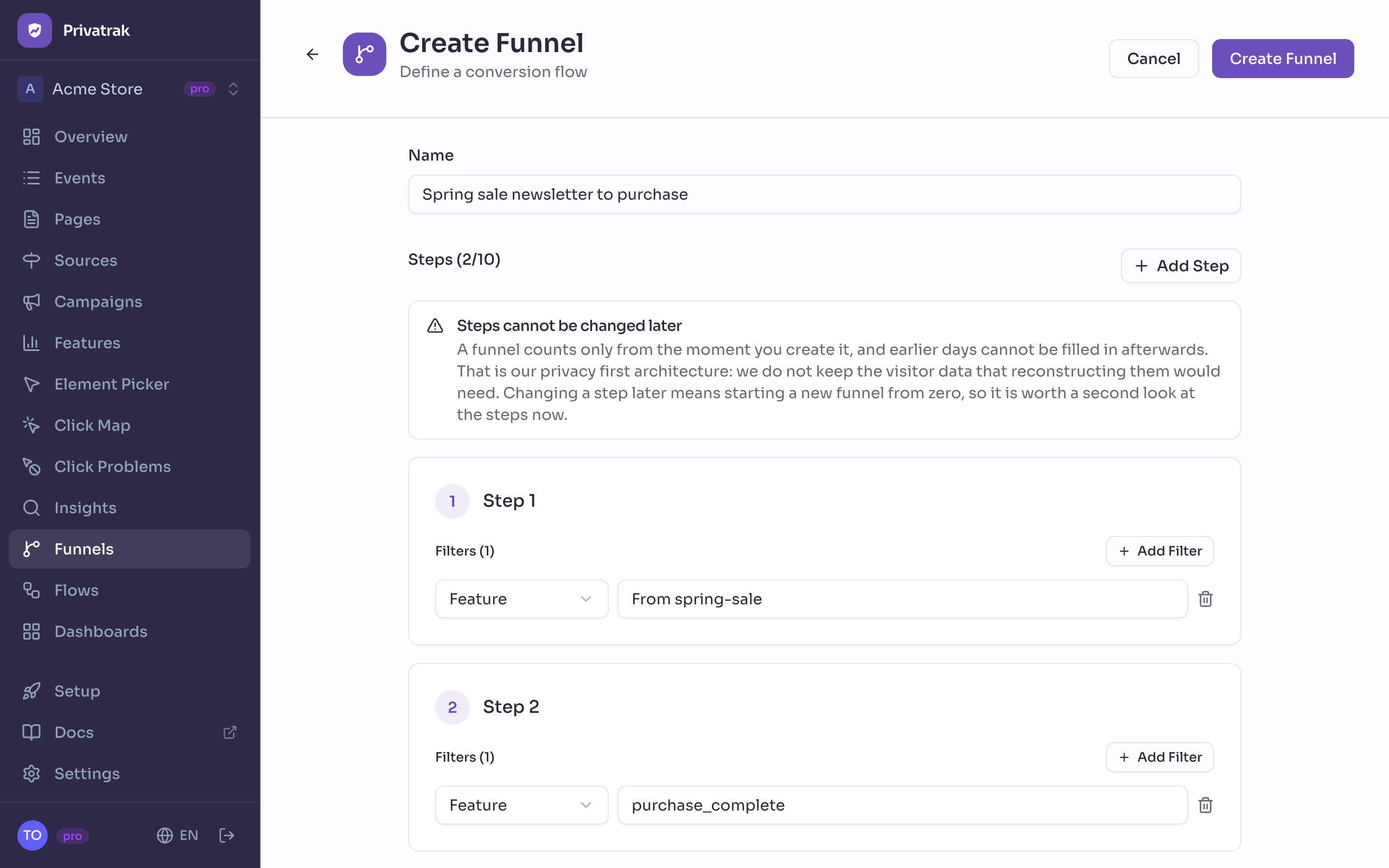
Task: Open Settings
Action: coord(130,774)
